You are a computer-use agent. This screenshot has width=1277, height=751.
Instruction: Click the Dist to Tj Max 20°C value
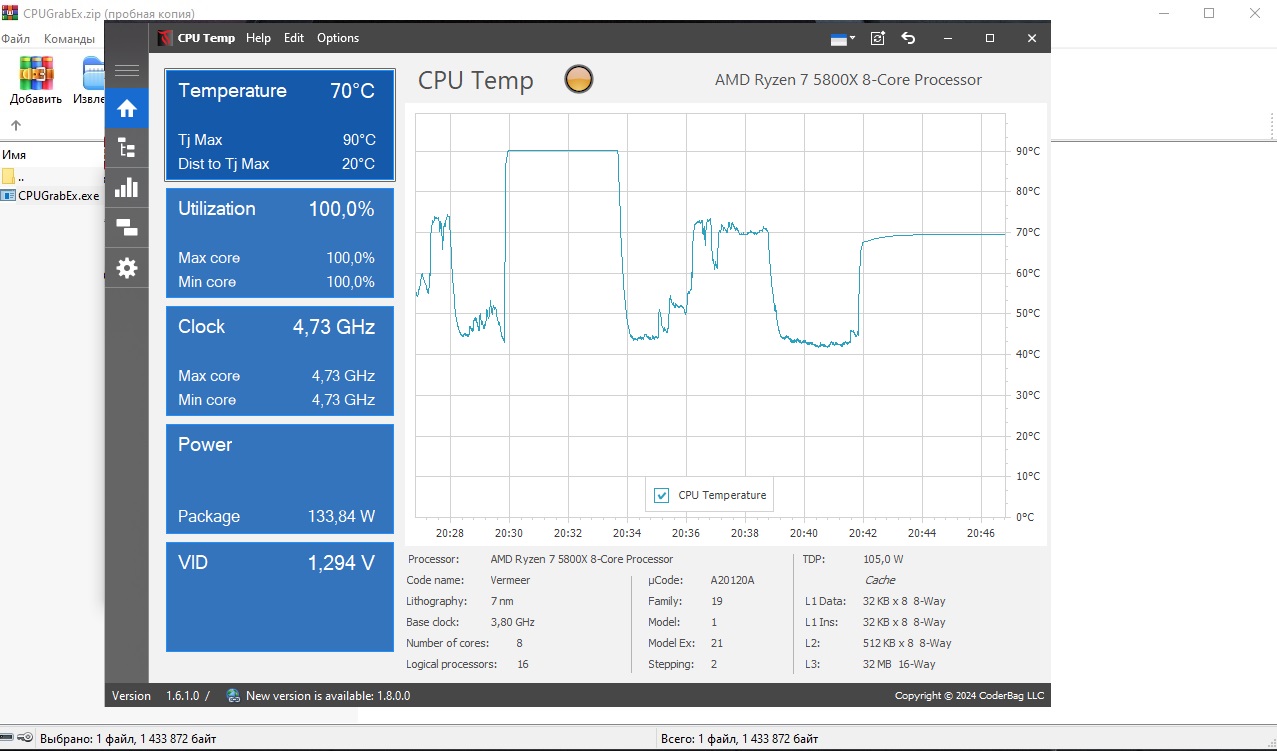pos(358,164)
